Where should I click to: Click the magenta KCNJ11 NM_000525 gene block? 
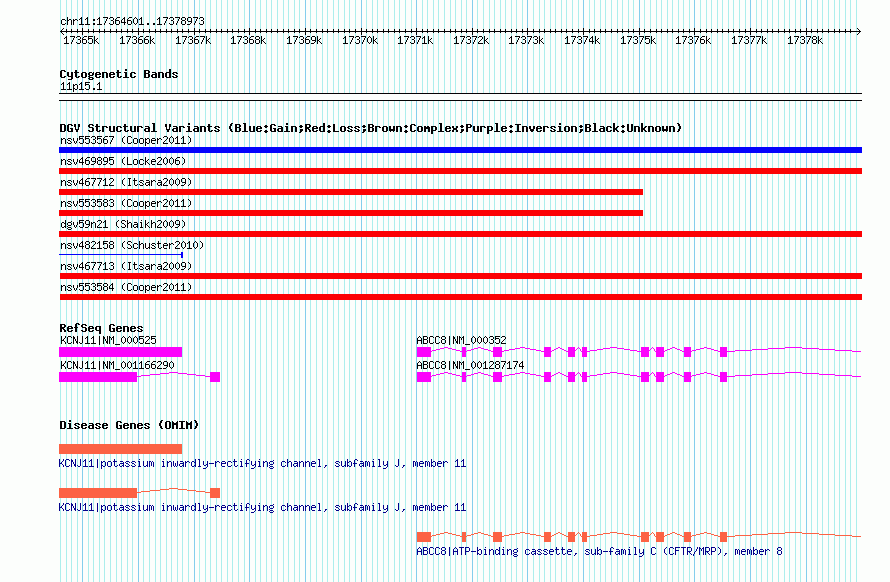pos(120,352)
